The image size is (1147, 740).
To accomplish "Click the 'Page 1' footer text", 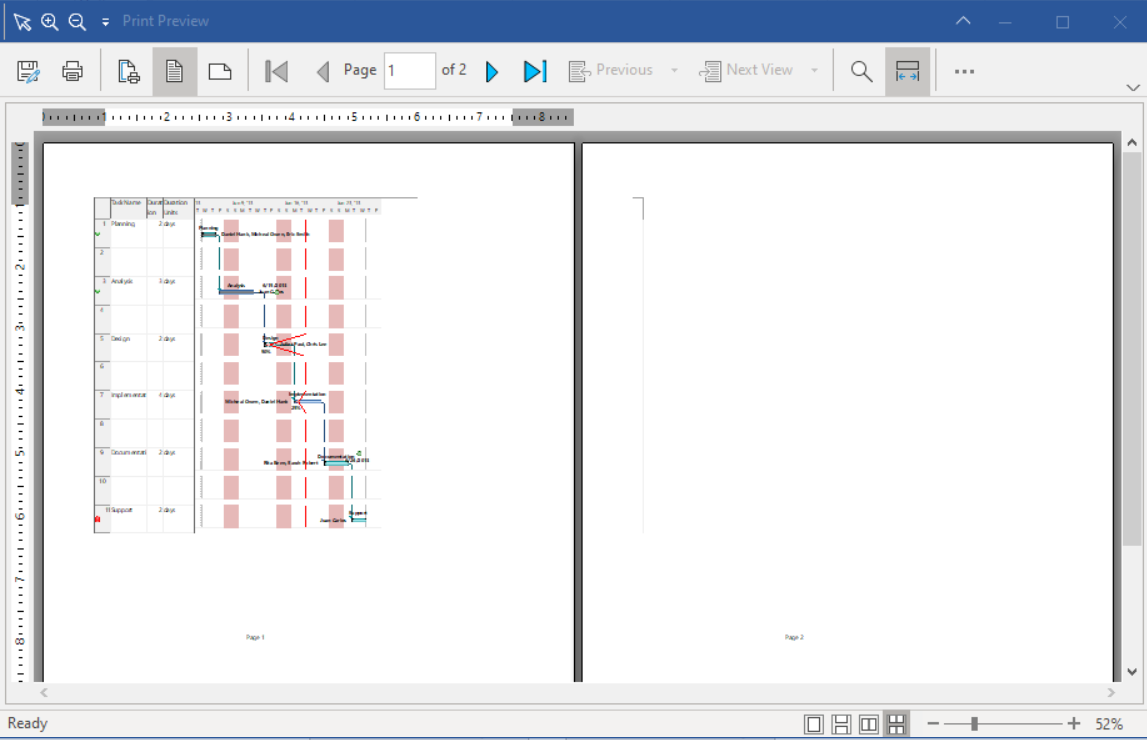I will 255,638.
